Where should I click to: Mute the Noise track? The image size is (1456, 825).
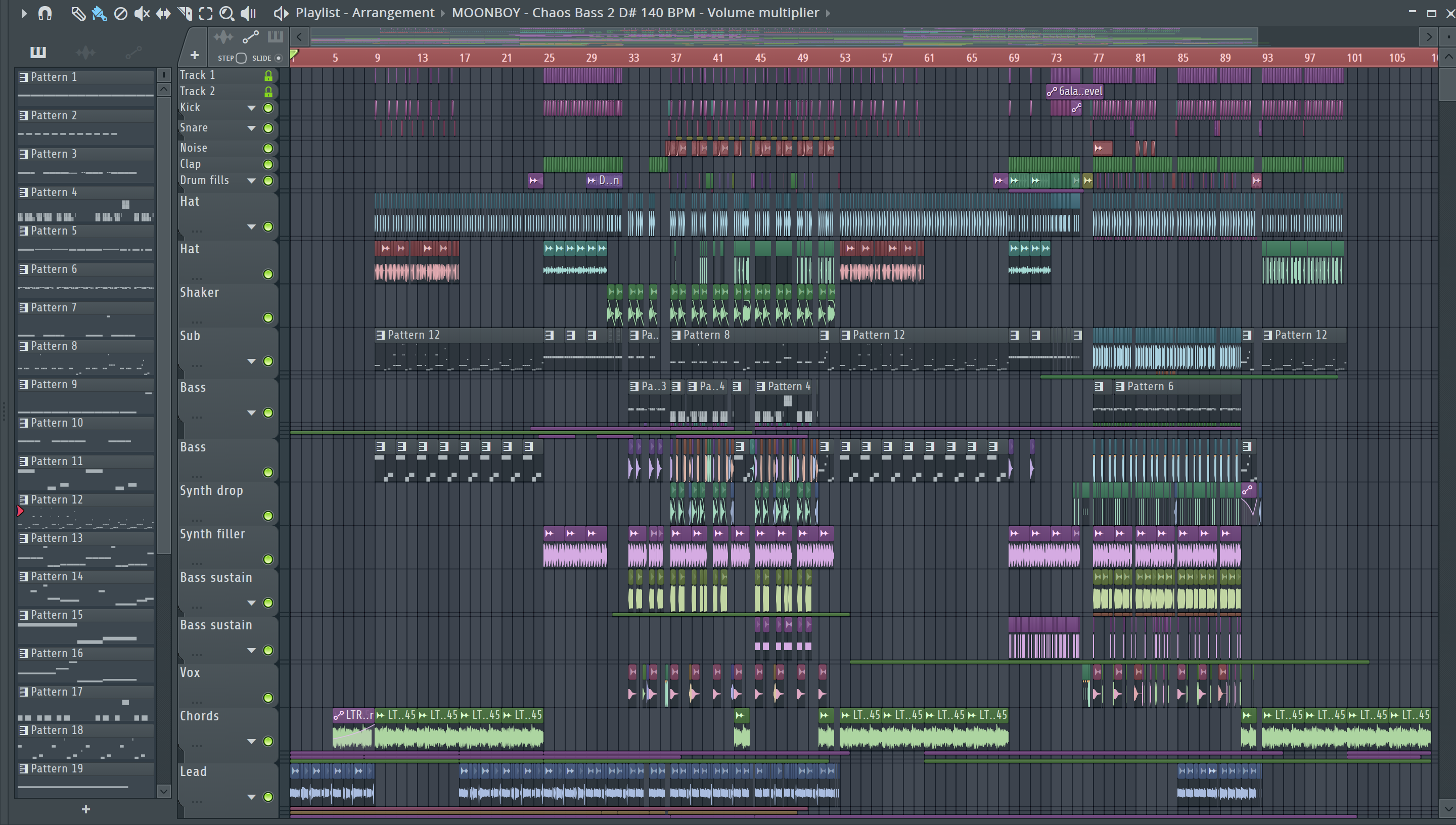[x=268, y=149]
